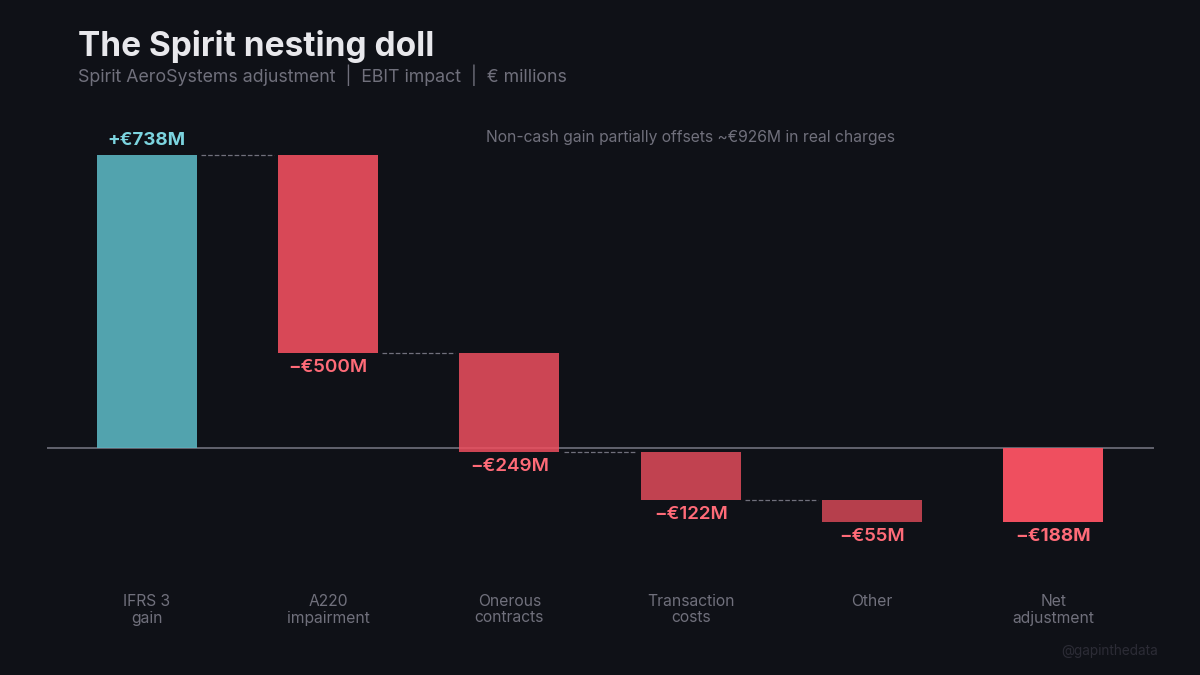Click the small Other bar
The height and width of the screenshot is (675, 1200).
click(872, 511)
